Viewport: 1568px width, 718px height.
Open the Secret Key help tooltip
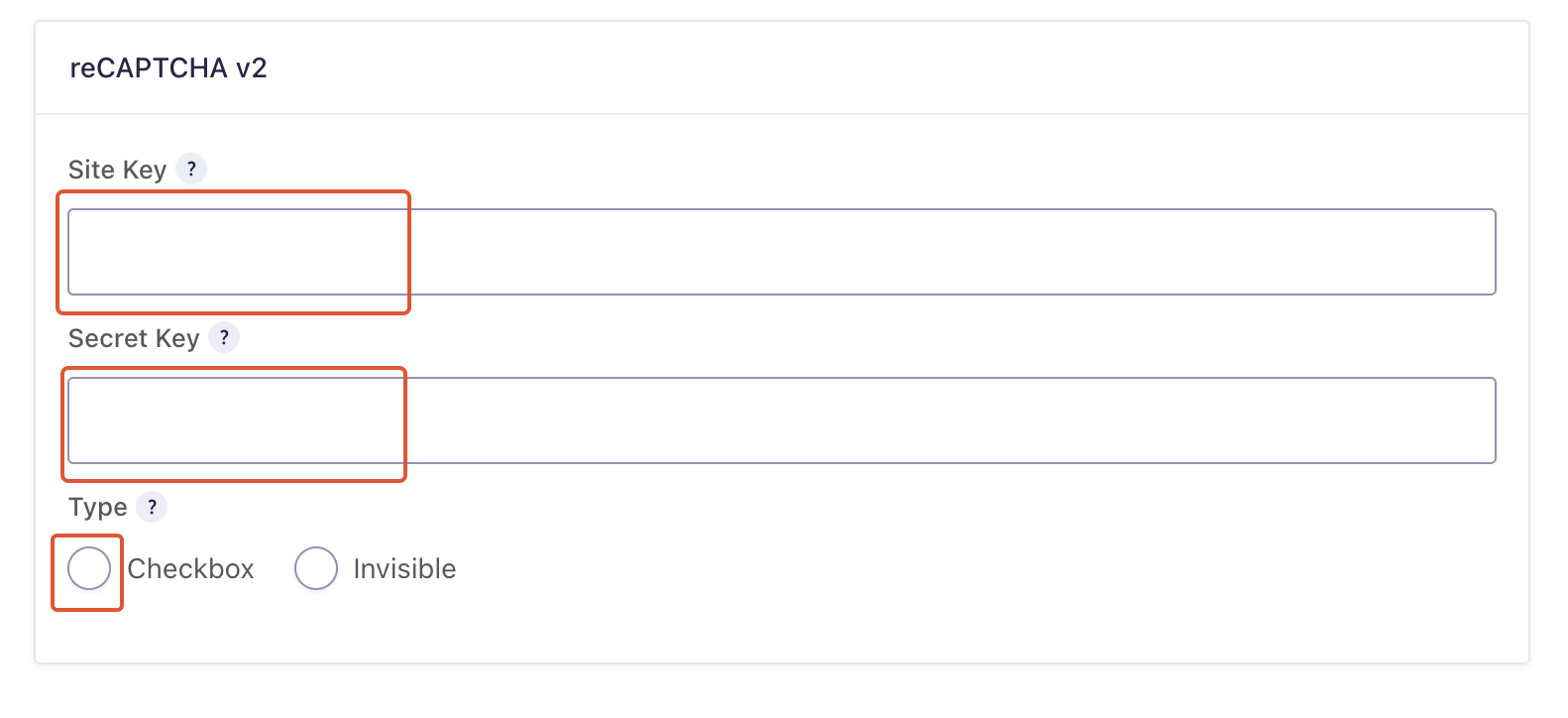pos(224,337)
